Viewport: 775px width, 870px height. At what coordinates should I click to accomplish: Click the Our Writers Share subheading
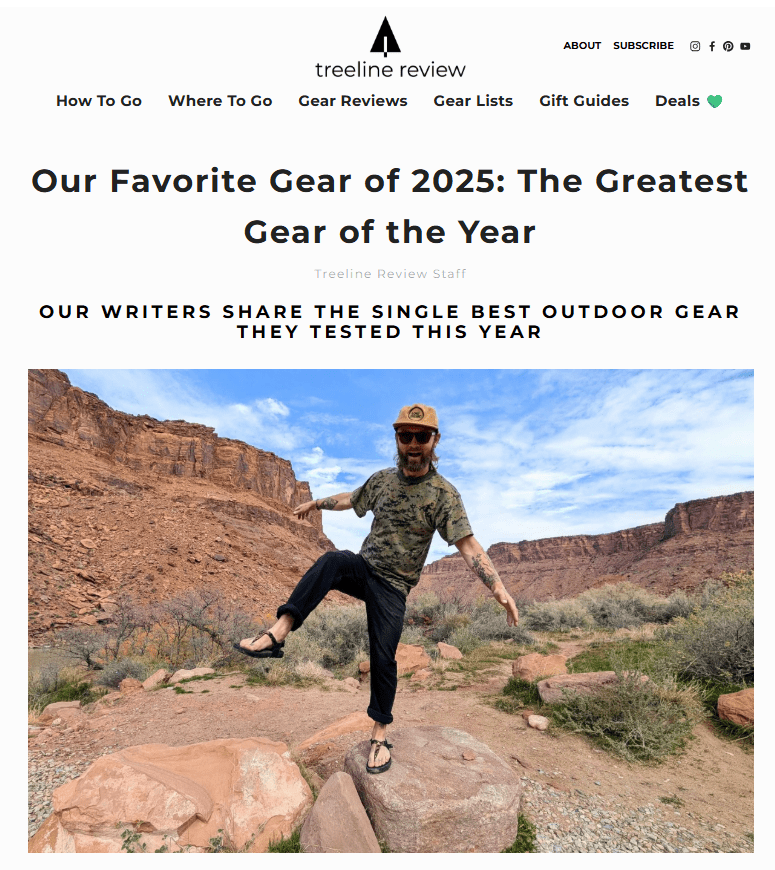pos(390,322)
